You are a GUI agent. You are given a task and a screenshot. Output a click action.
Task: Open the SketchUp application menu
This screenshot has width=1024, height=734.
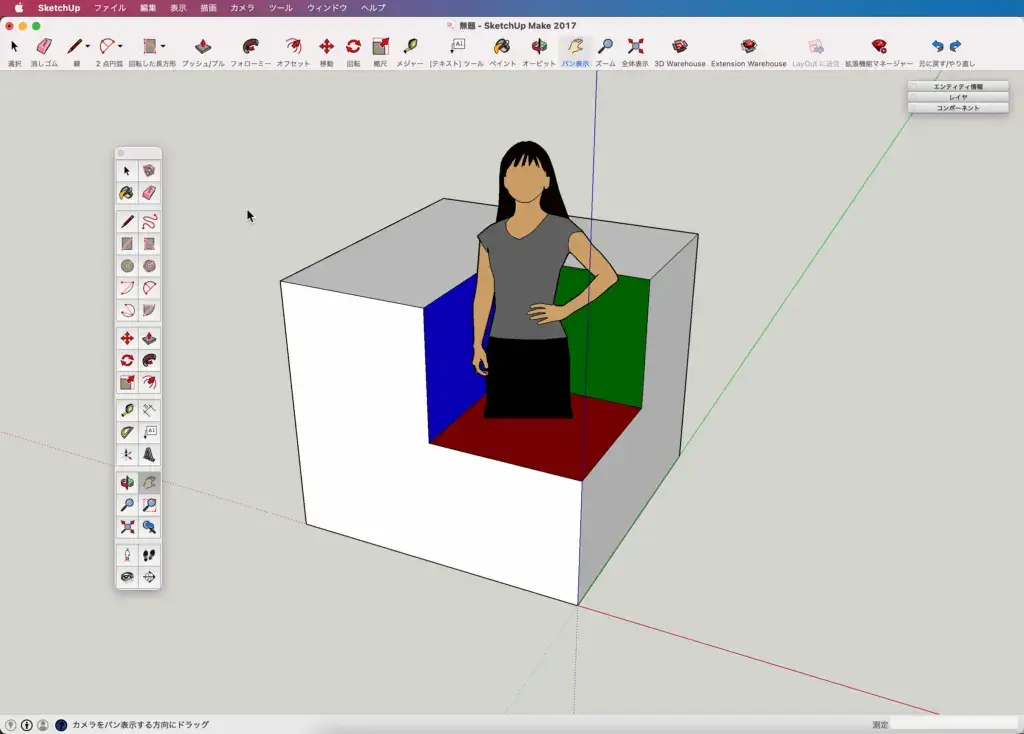point(59,8)
